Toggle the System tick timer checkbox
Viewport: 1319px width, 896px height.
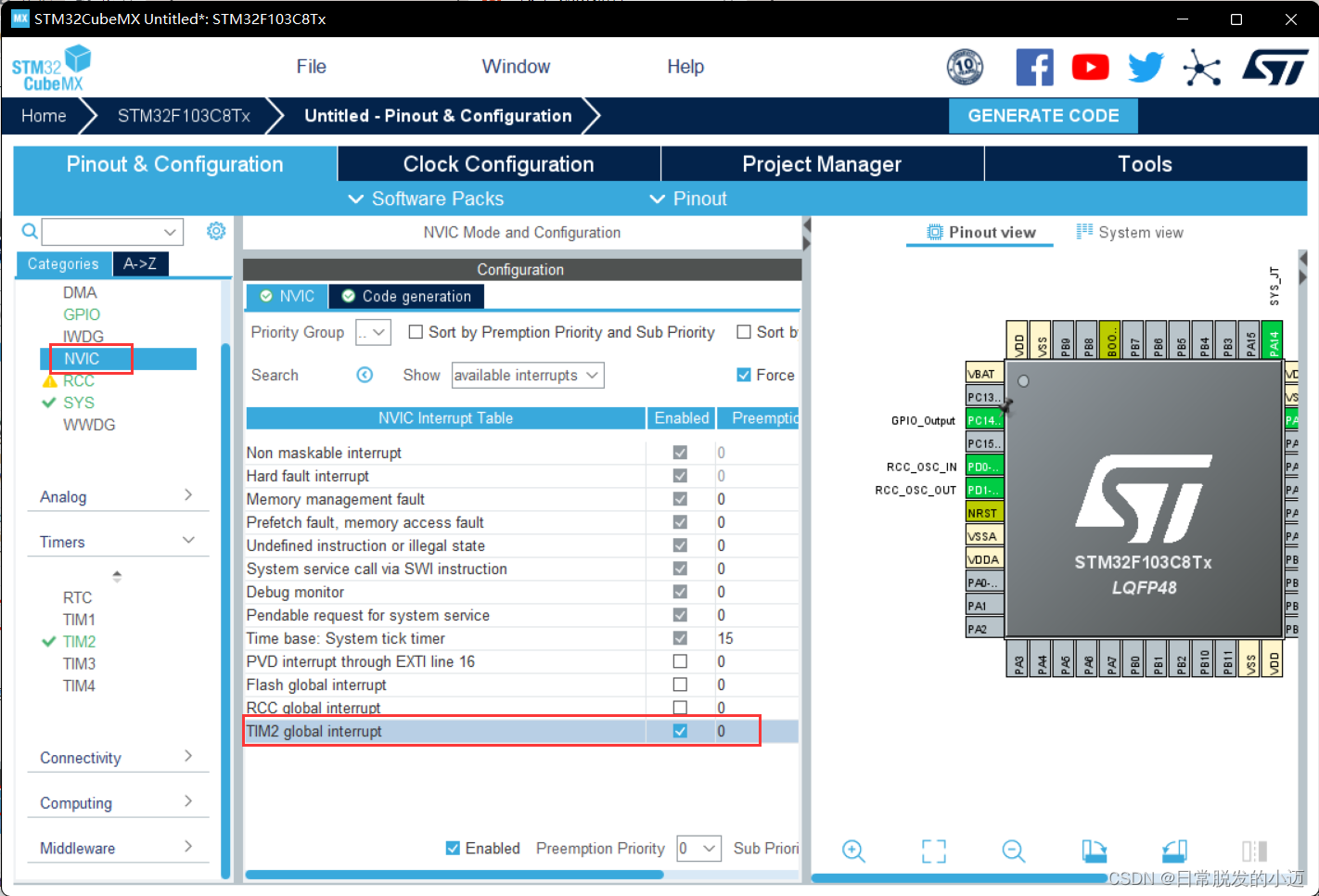(680, 638)
